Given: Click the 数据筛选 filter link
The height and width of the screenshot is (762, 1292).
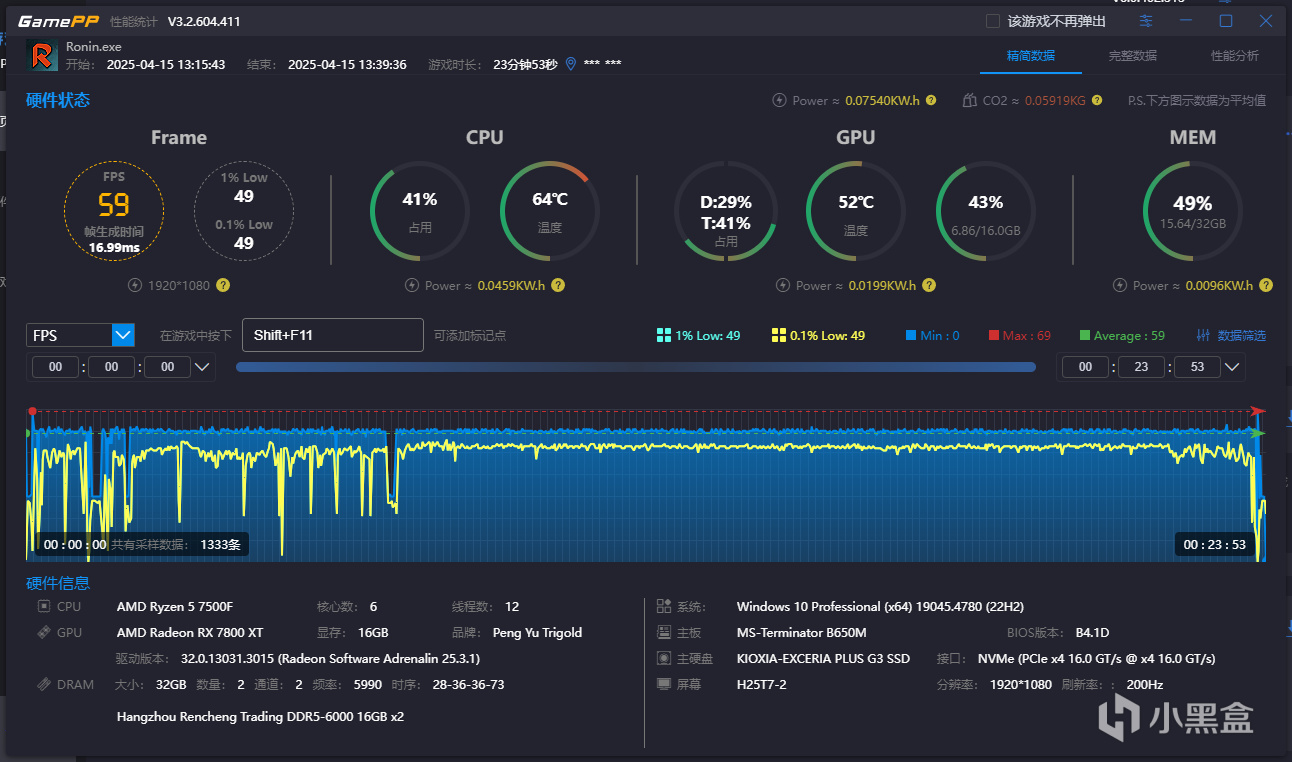Looking at the screenshot, I should click(x=1241, y=335).
